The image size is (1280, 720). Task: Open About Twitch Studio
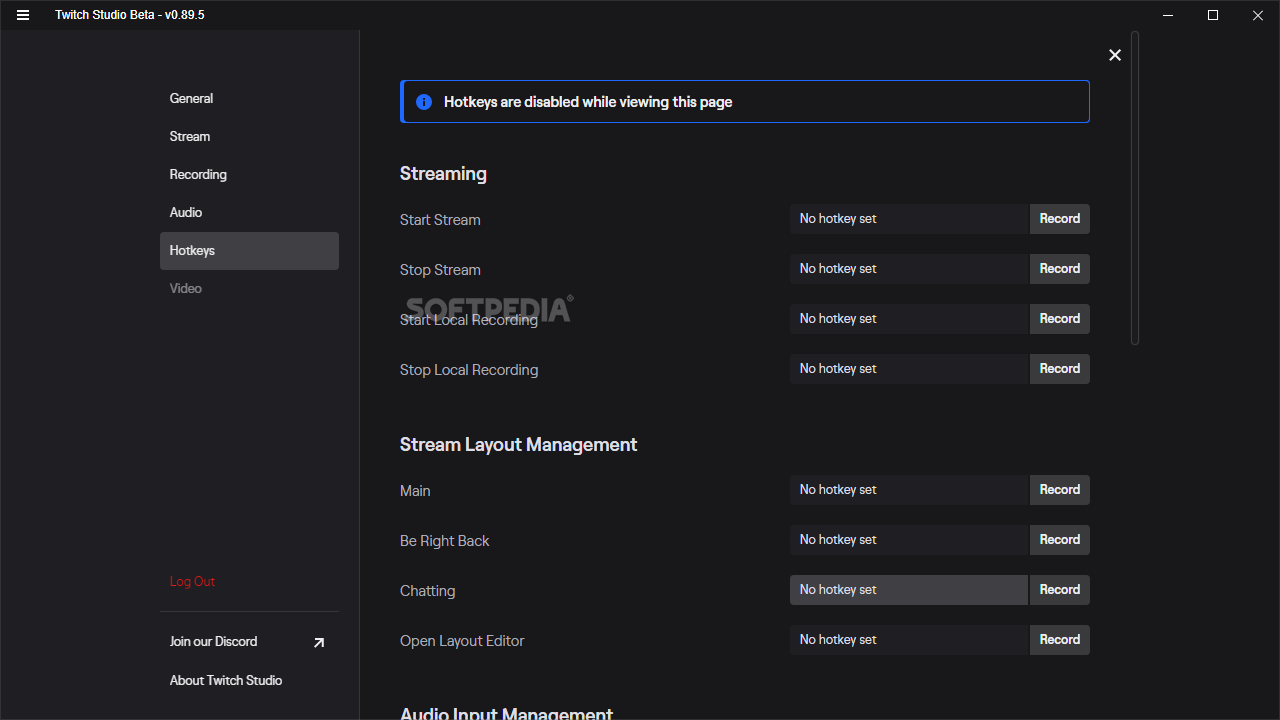(249, 680)
